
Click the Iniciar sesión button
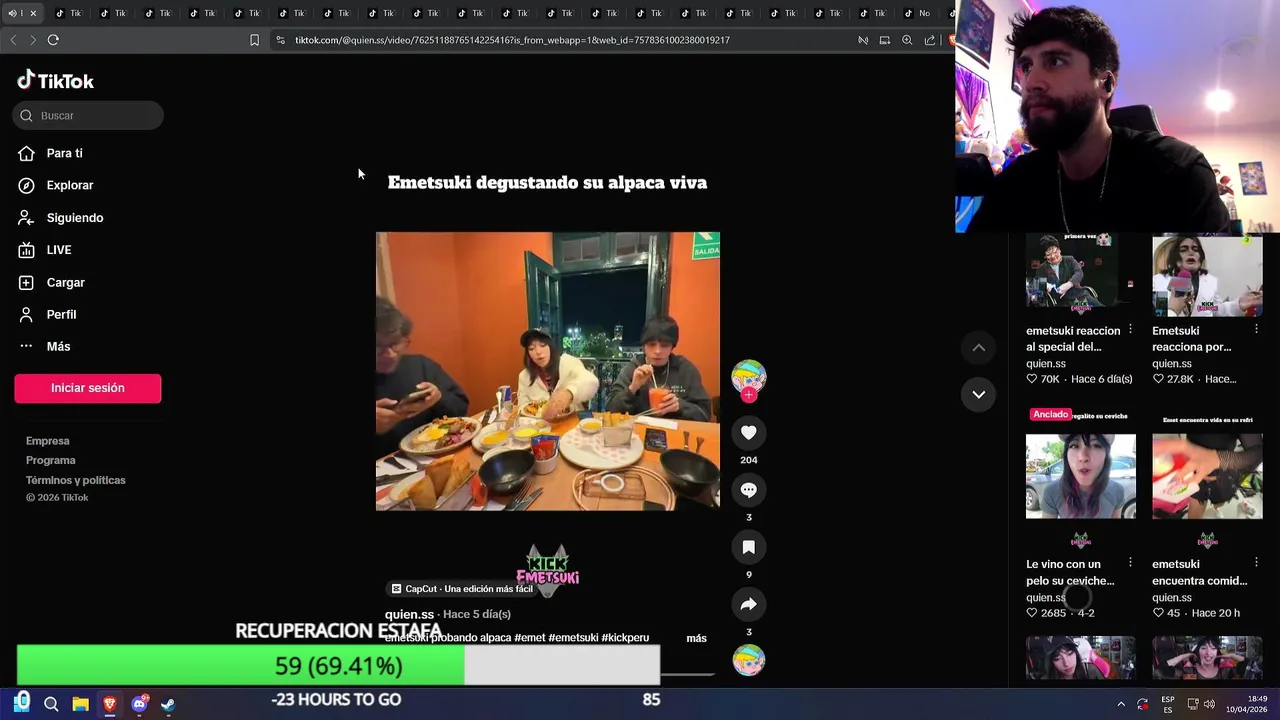pyautogui.click(x=88, y=388)
